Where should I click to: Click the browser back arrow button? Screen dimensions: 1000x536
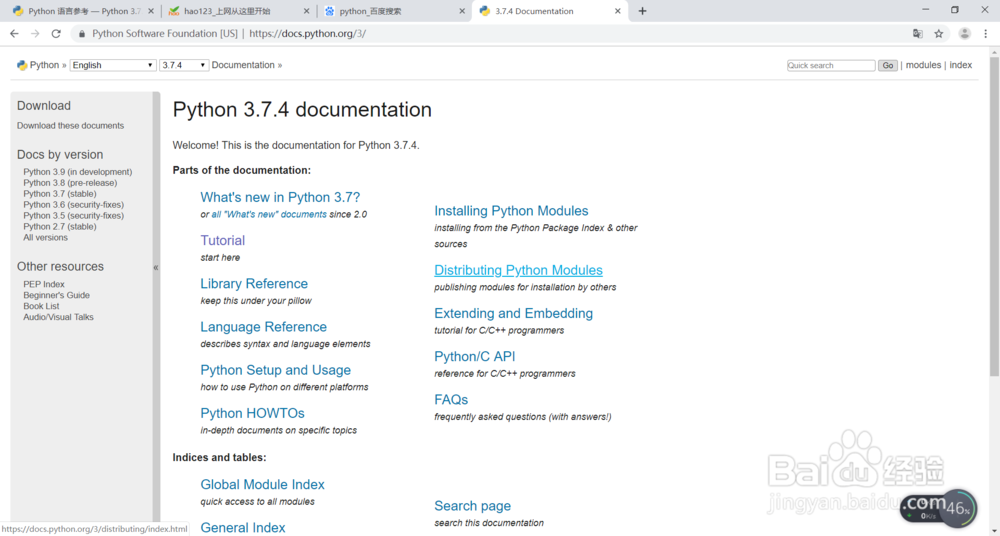tap(14, 33)
